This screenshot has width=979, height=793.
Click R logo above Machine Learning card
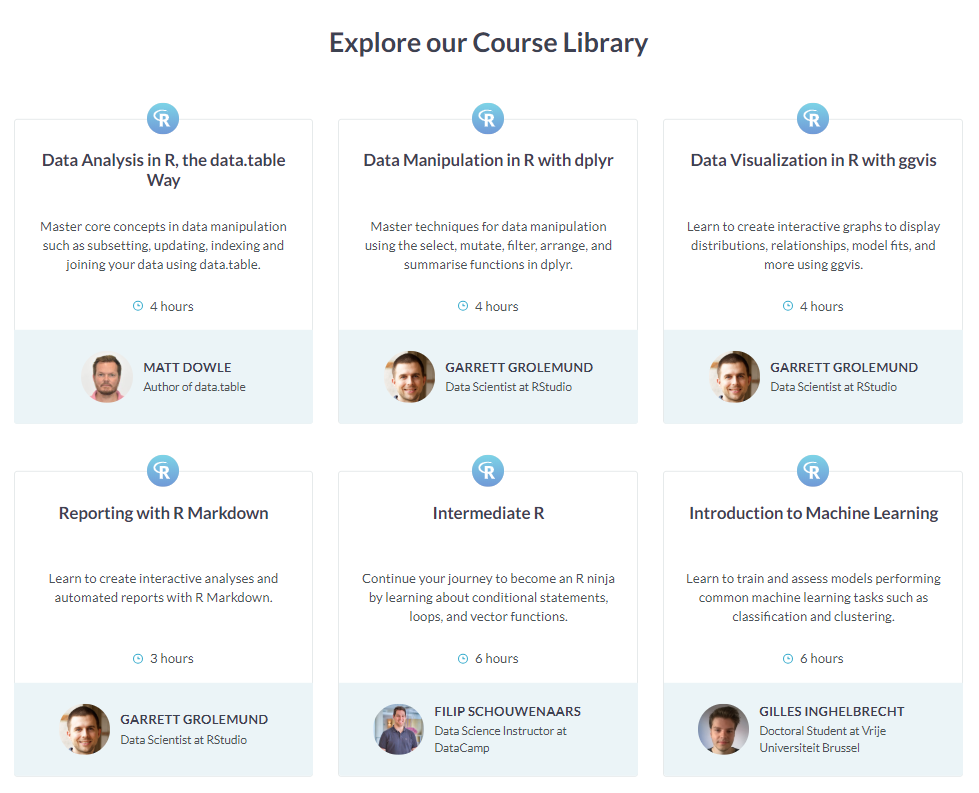click(813, 471)
